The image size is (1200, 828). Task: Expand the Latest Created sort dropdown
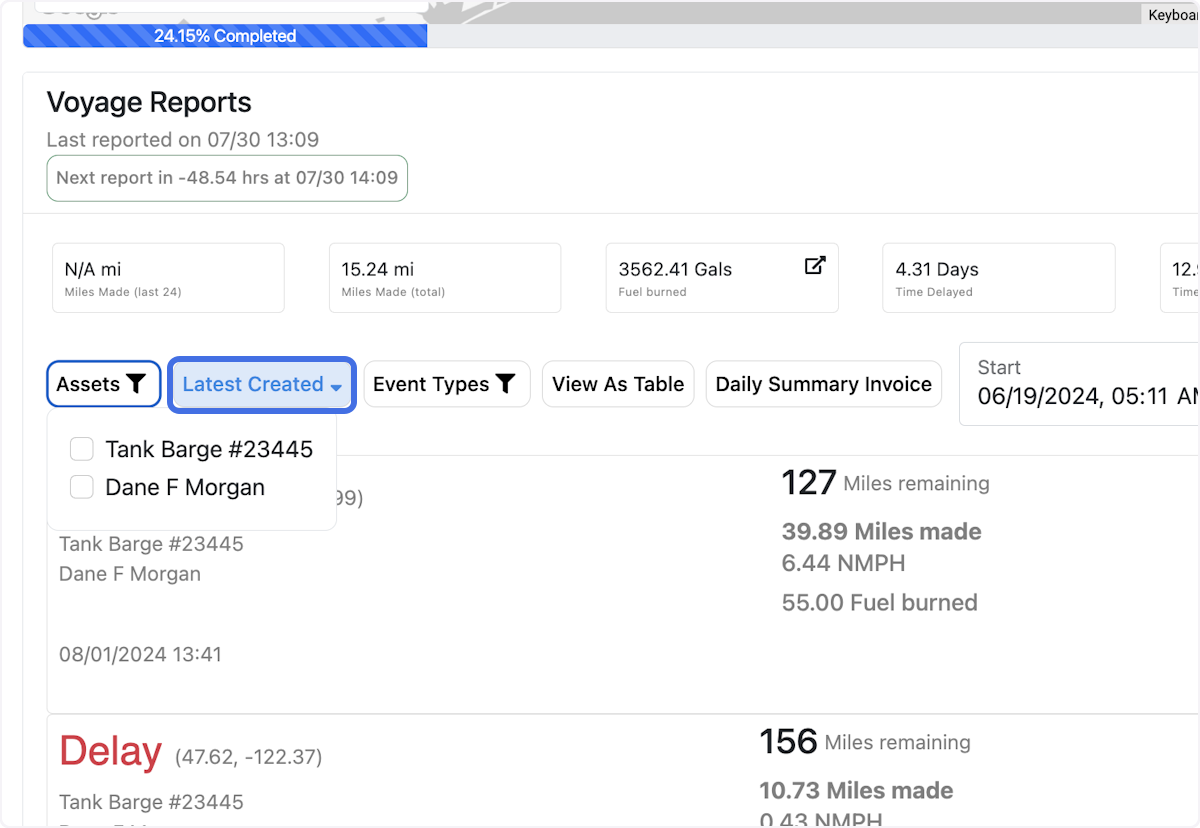[x=262, y=385]
